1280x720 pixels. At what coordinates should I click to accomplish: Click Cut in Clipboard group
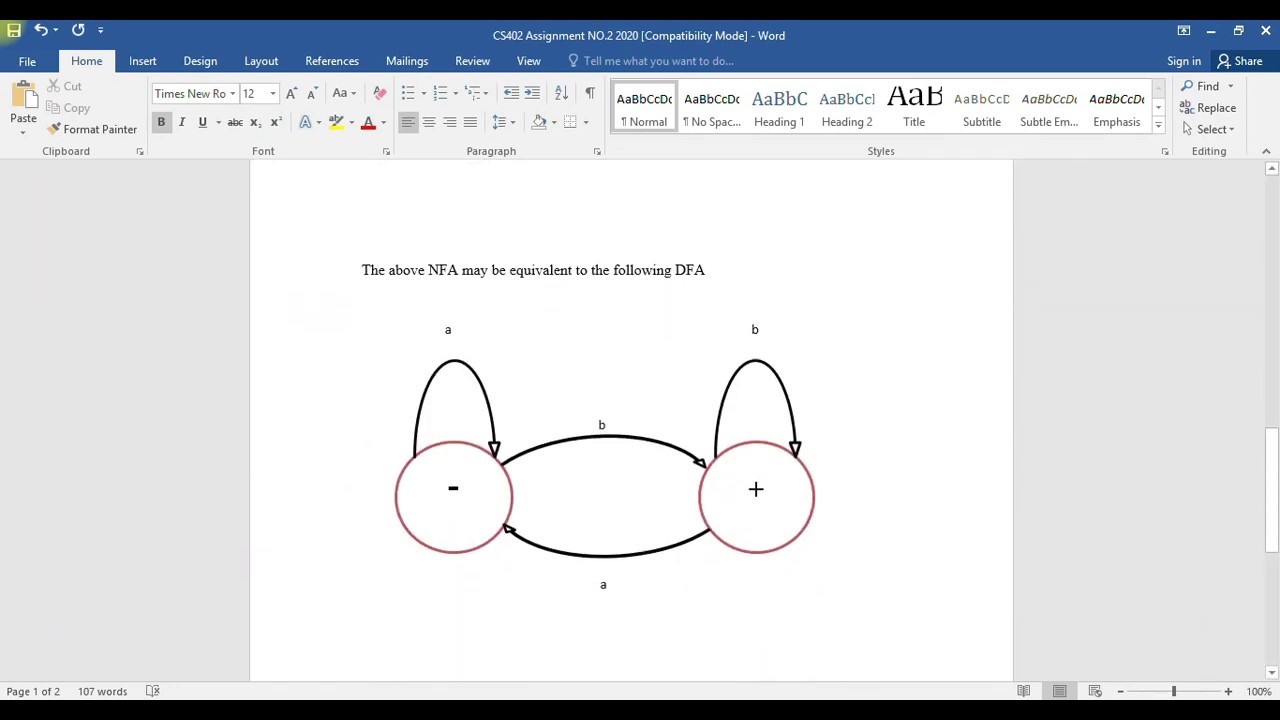click(64, 87)
